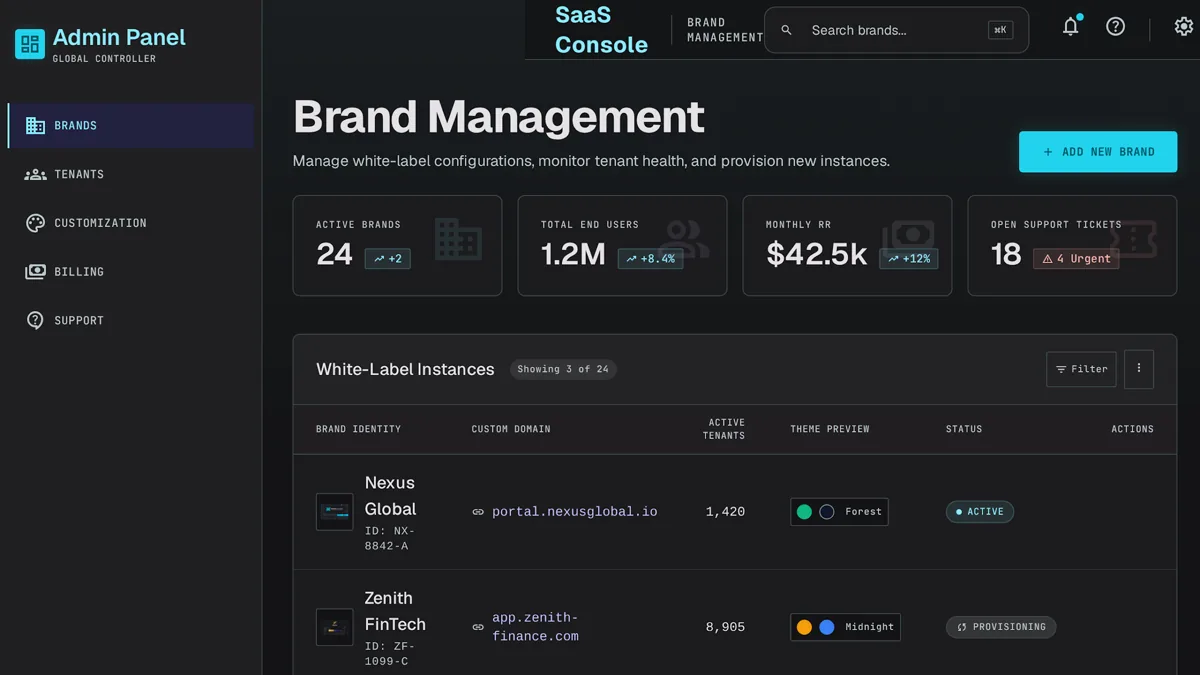The height and width of the screenshot is (675, 1200).
Task: Click the Active status badge for Nexus Global
Action: tap(980, 512)
